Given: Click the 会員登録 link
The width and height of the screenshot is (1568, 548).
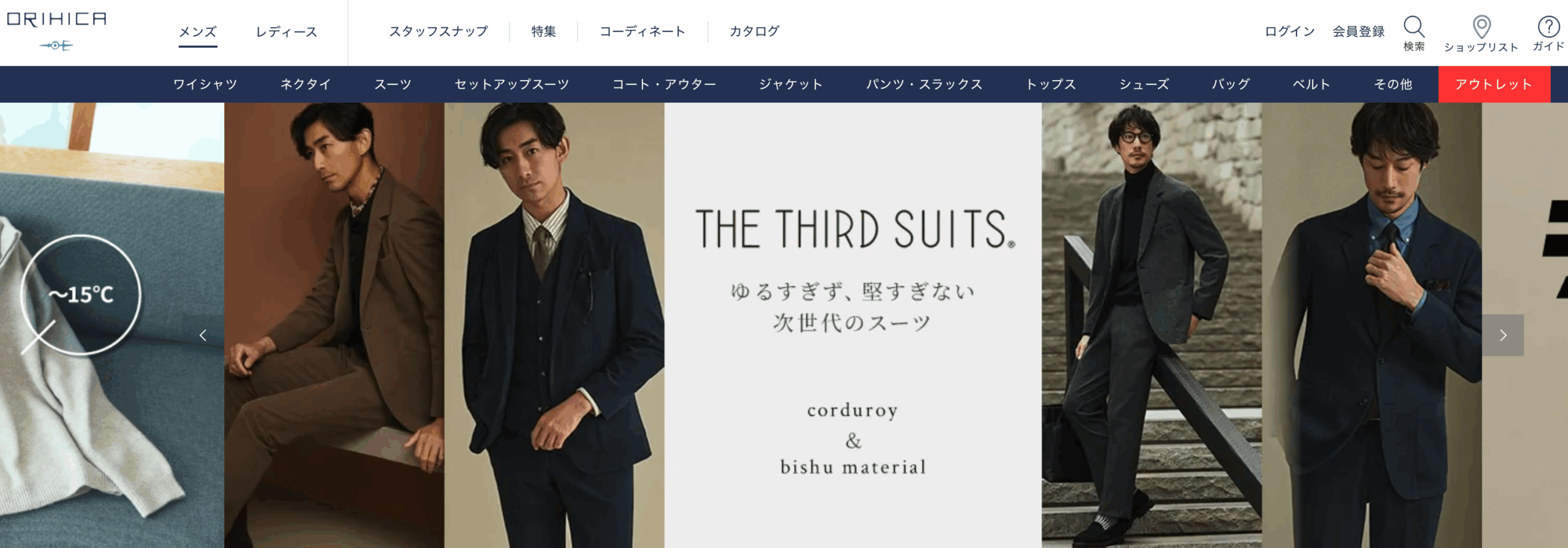Looking at the screenshot, I should coord(1359,31).
